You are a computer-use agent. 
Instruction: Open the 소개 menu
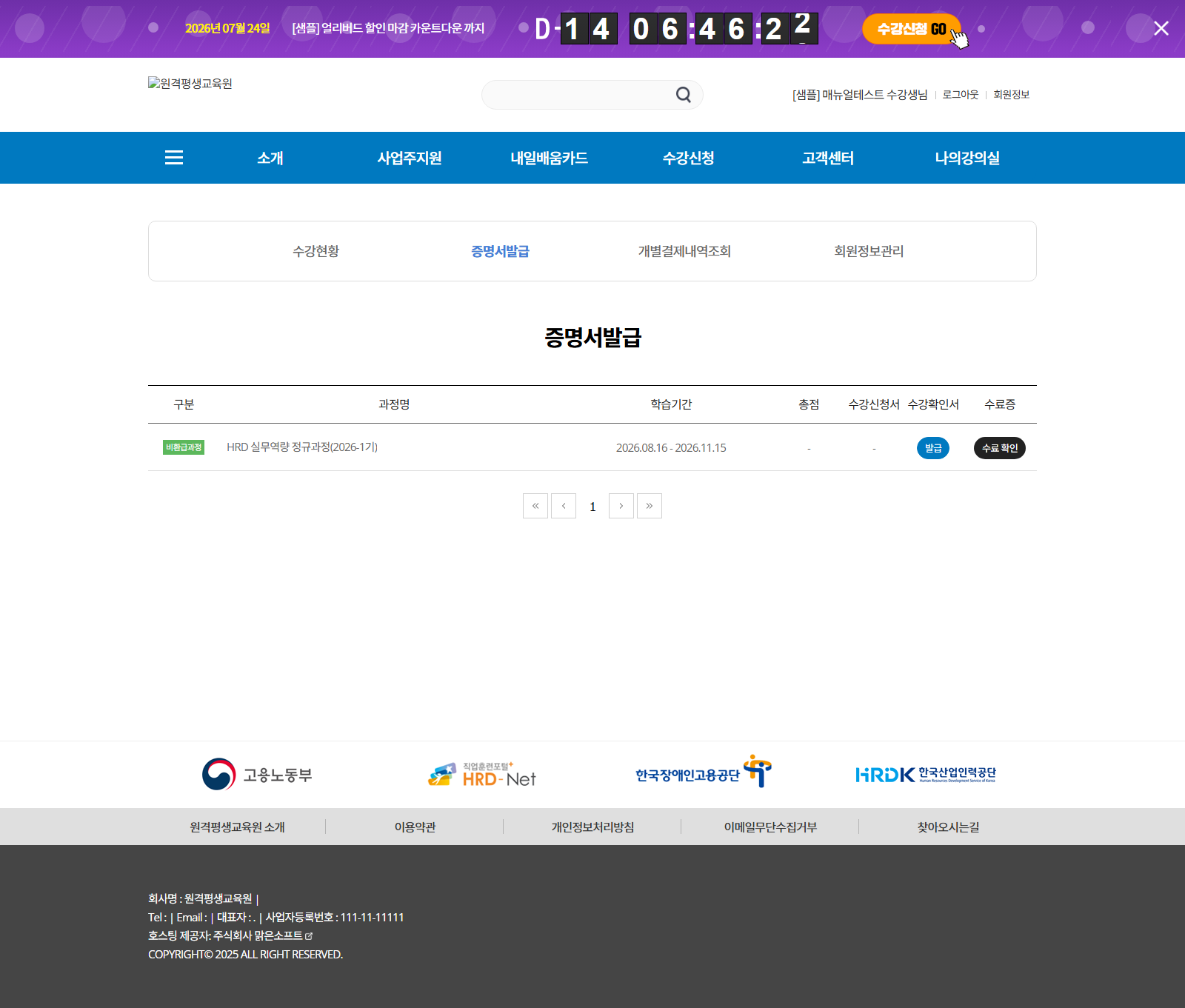tap(270, 158)
